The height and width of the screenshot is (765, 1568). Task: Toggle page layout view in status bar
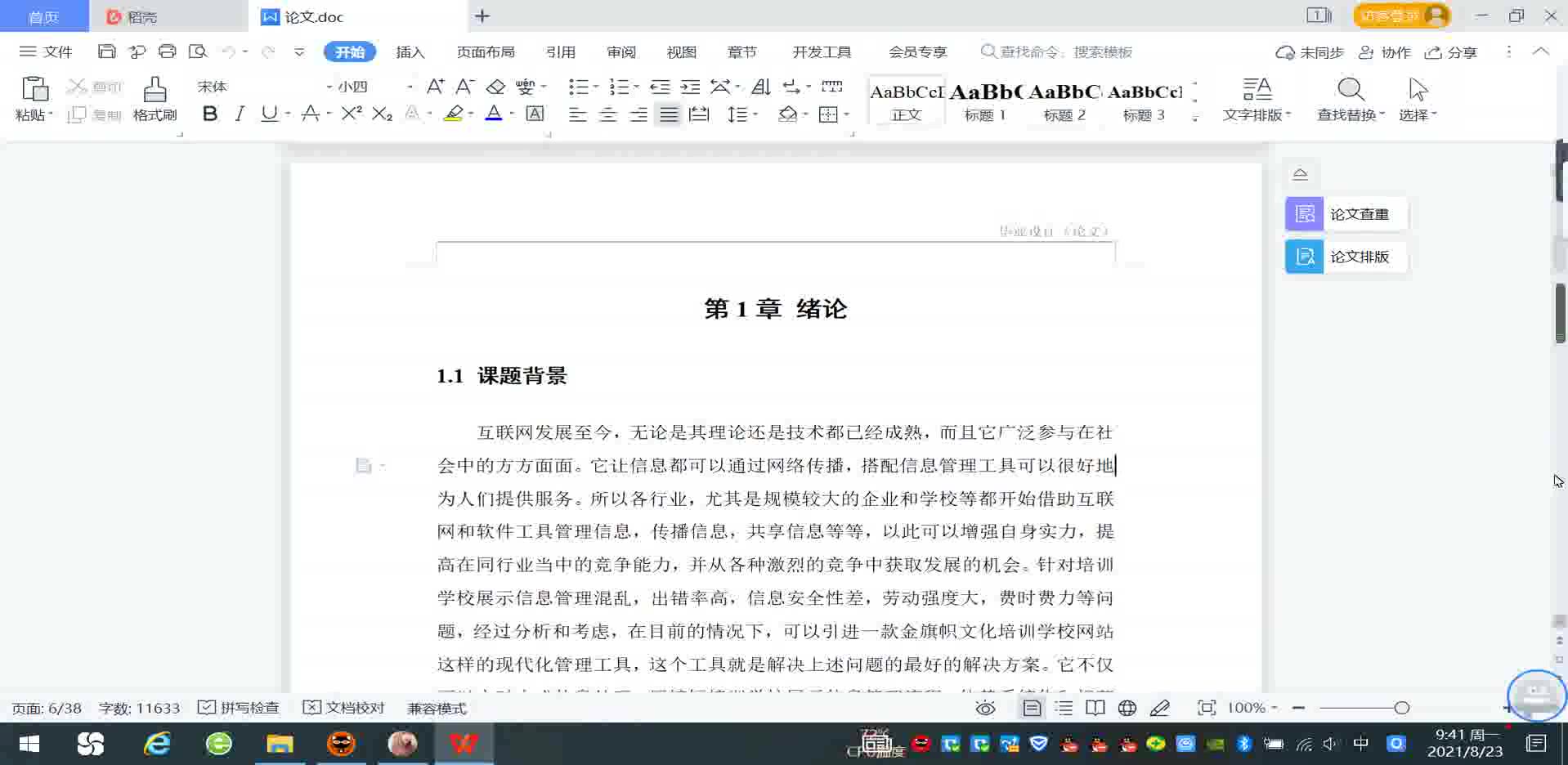(1032, 708)
